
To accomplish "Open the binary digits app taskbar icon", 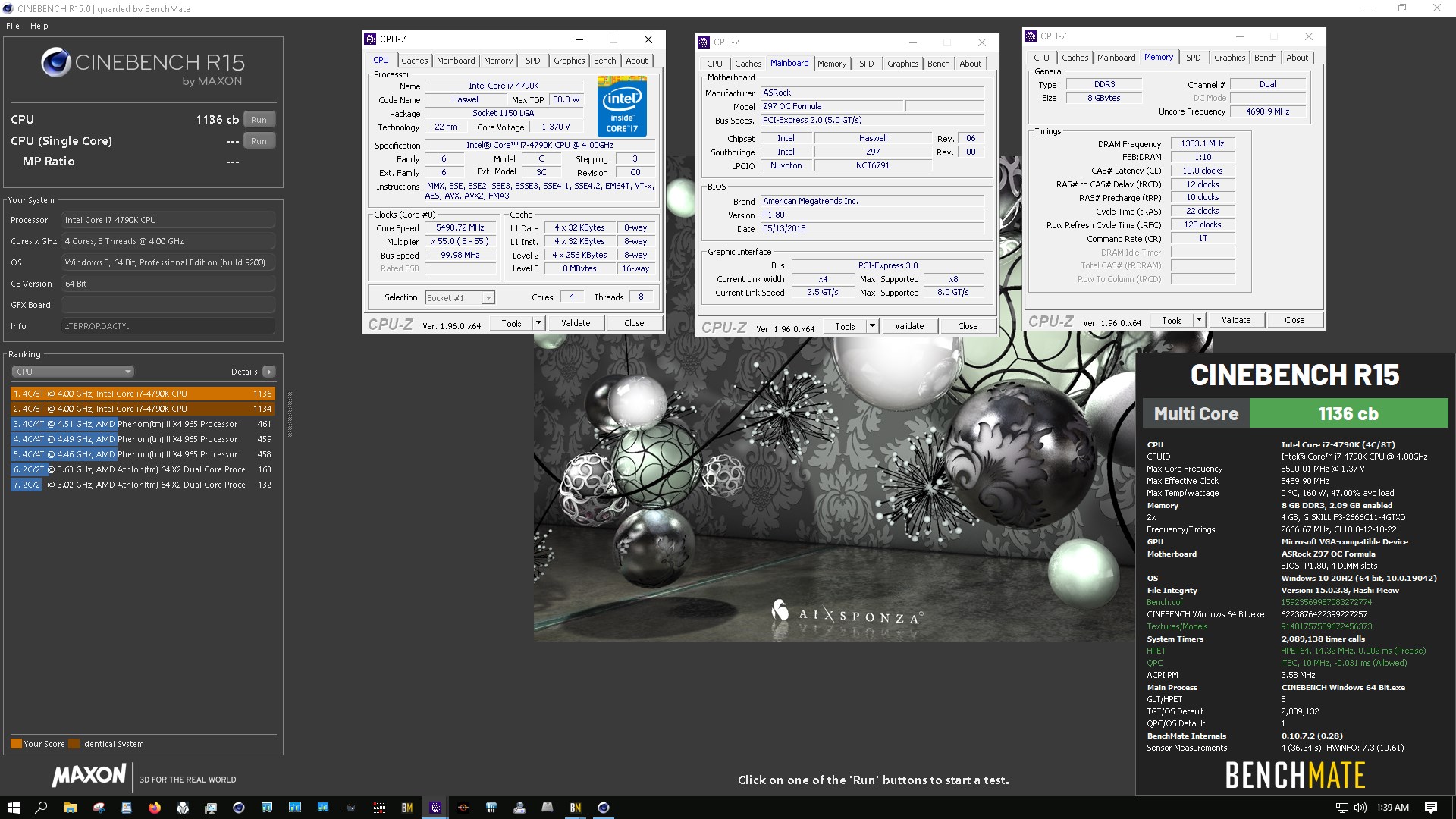I will [x=379, y=808].
